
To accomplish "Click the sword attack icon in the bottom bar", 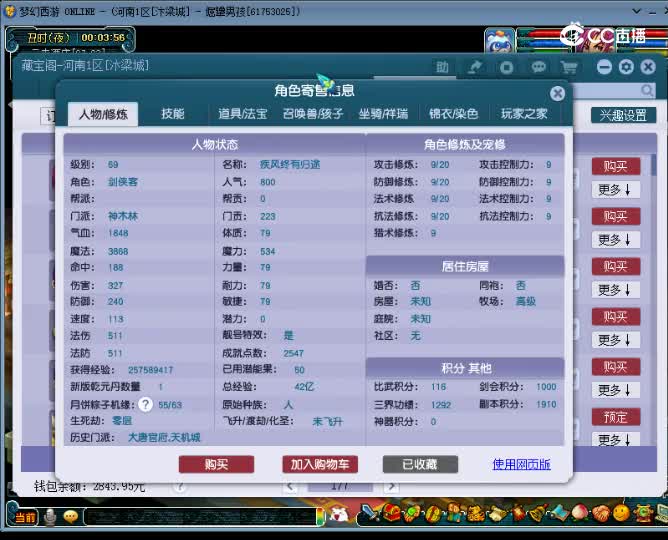I will [369, 513].
